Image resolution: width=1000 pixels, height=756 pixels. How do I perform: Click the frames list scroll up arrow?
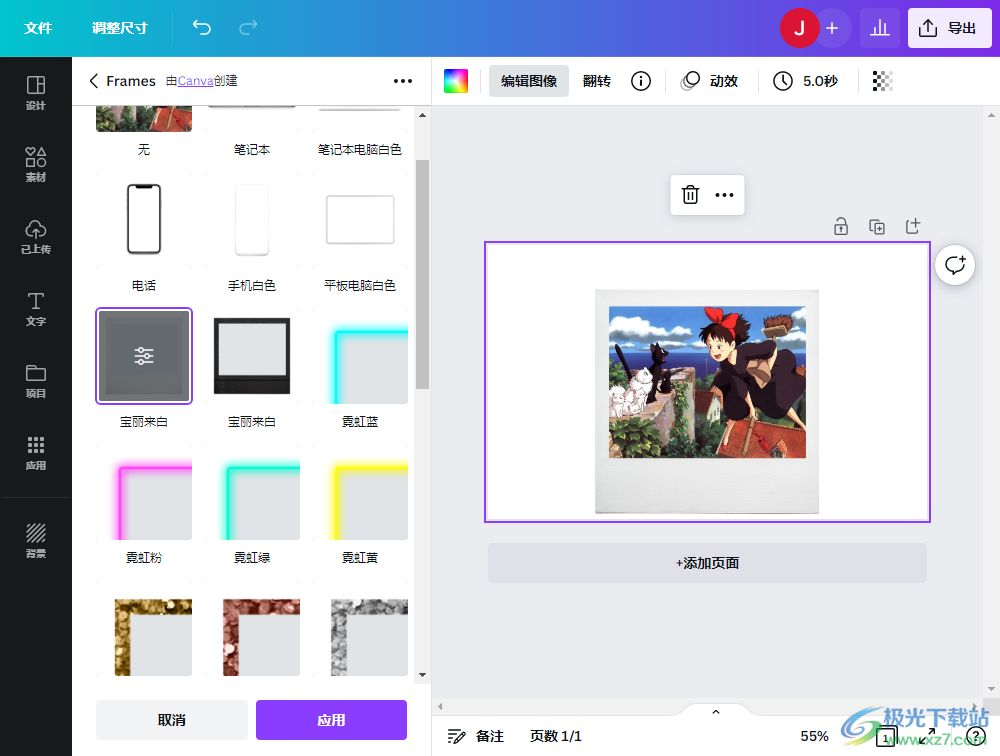[x=422, y=115]
